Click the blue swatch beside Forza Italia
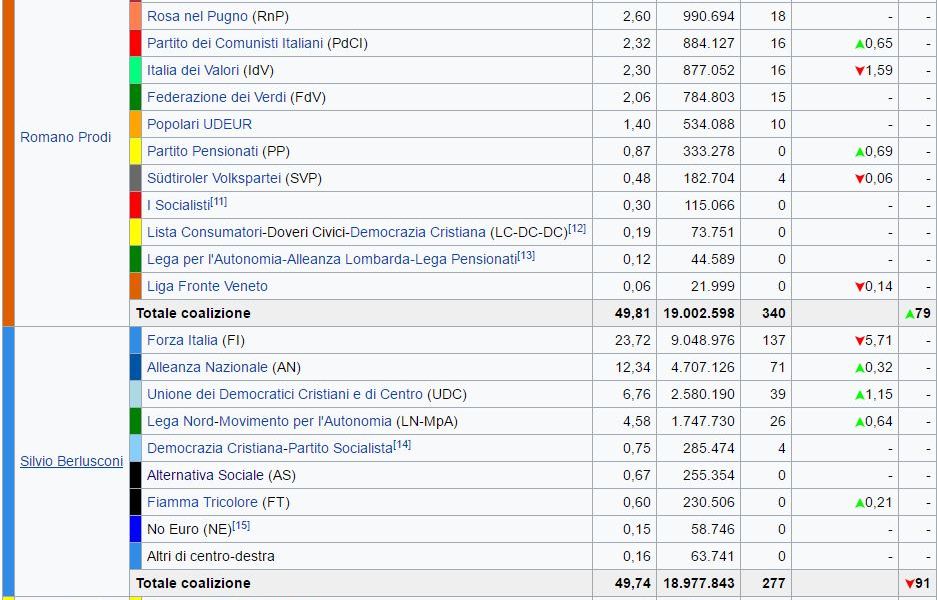The image size is (937, 600). tap(138, 340)
